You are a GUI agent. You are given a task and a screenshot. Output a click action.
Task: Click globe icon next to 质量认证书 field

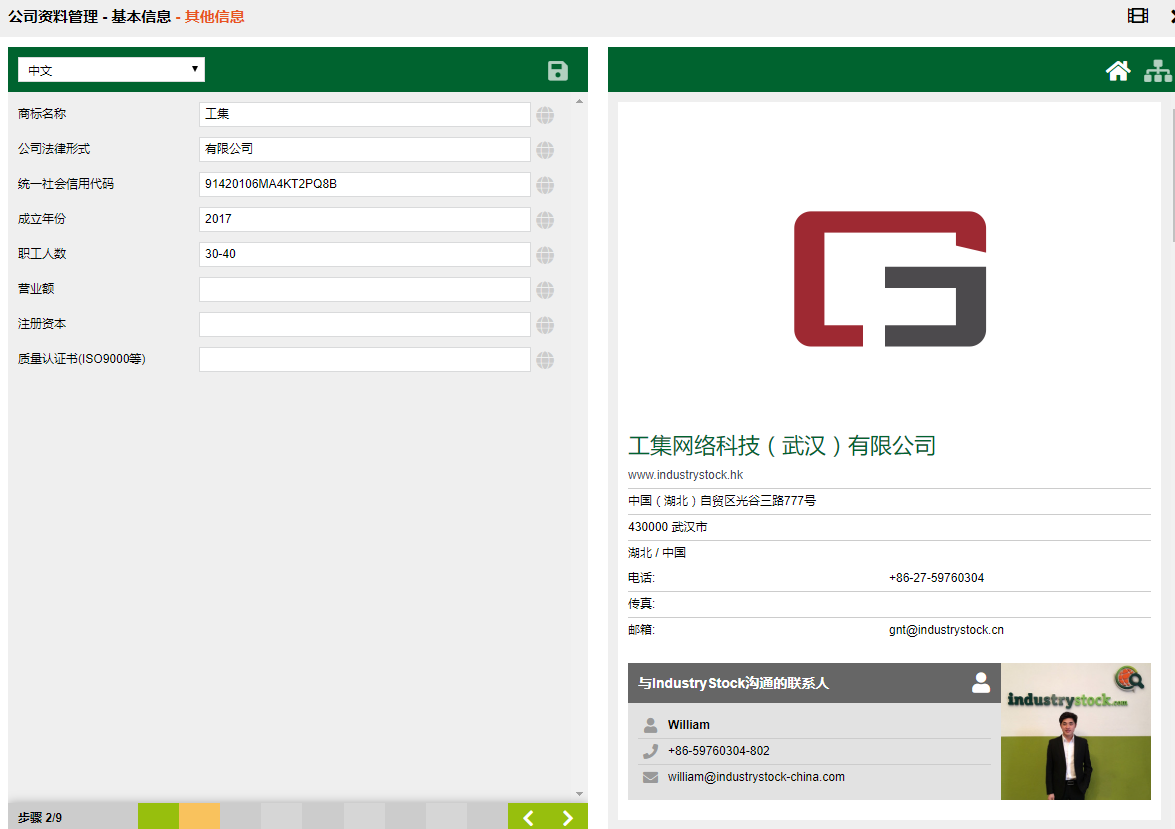tap(545, 360)
